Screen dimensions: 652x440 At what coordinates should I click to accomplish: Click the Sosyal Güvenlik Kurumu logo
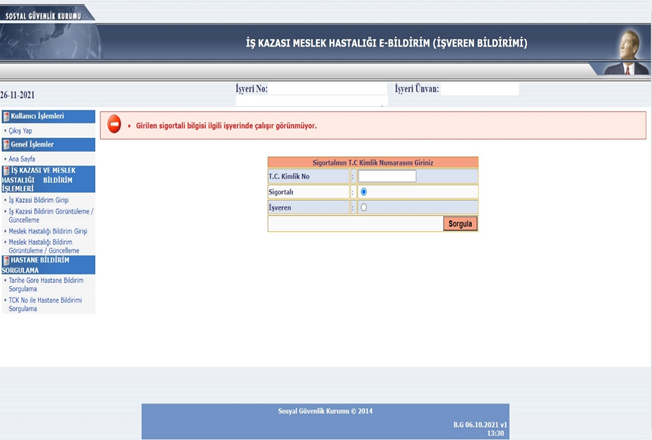pos(43,16)
